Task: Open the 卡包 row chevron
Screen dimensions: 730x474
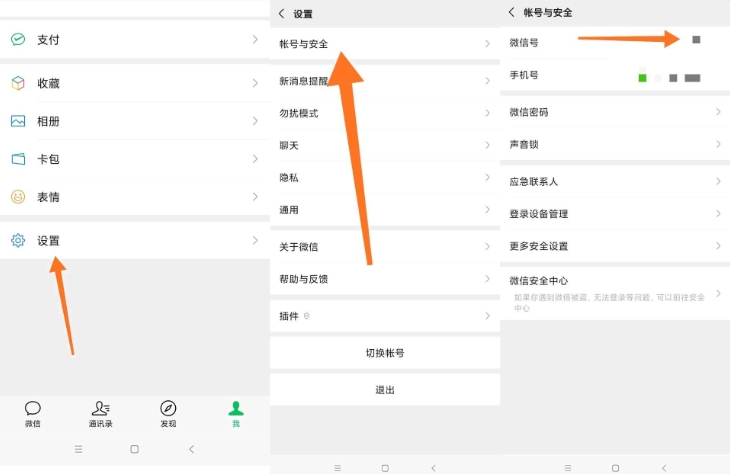Action: 255,159
